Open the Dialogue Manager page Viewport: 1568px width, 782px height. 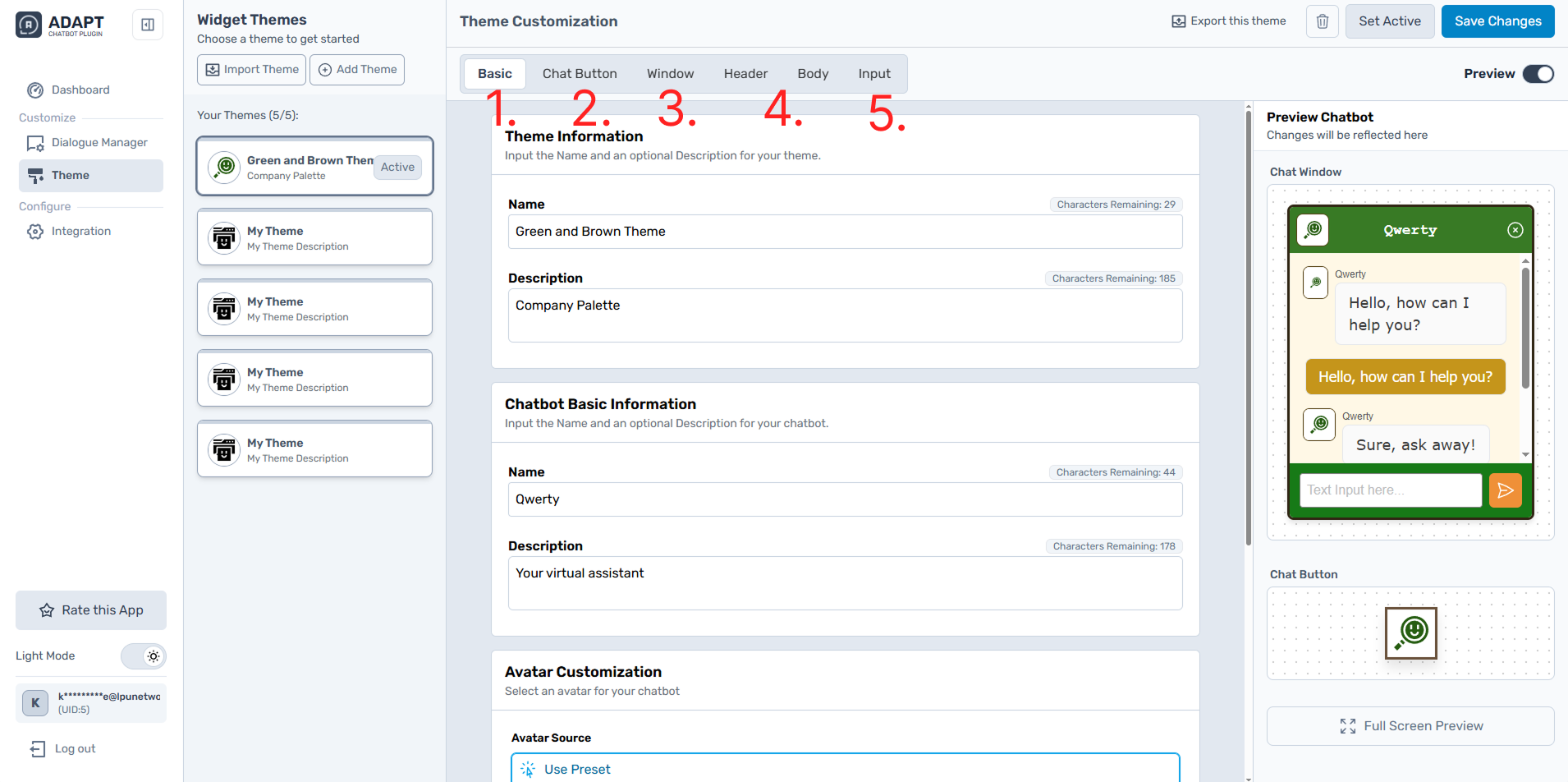pyautogui.click(x=99, y=142)
